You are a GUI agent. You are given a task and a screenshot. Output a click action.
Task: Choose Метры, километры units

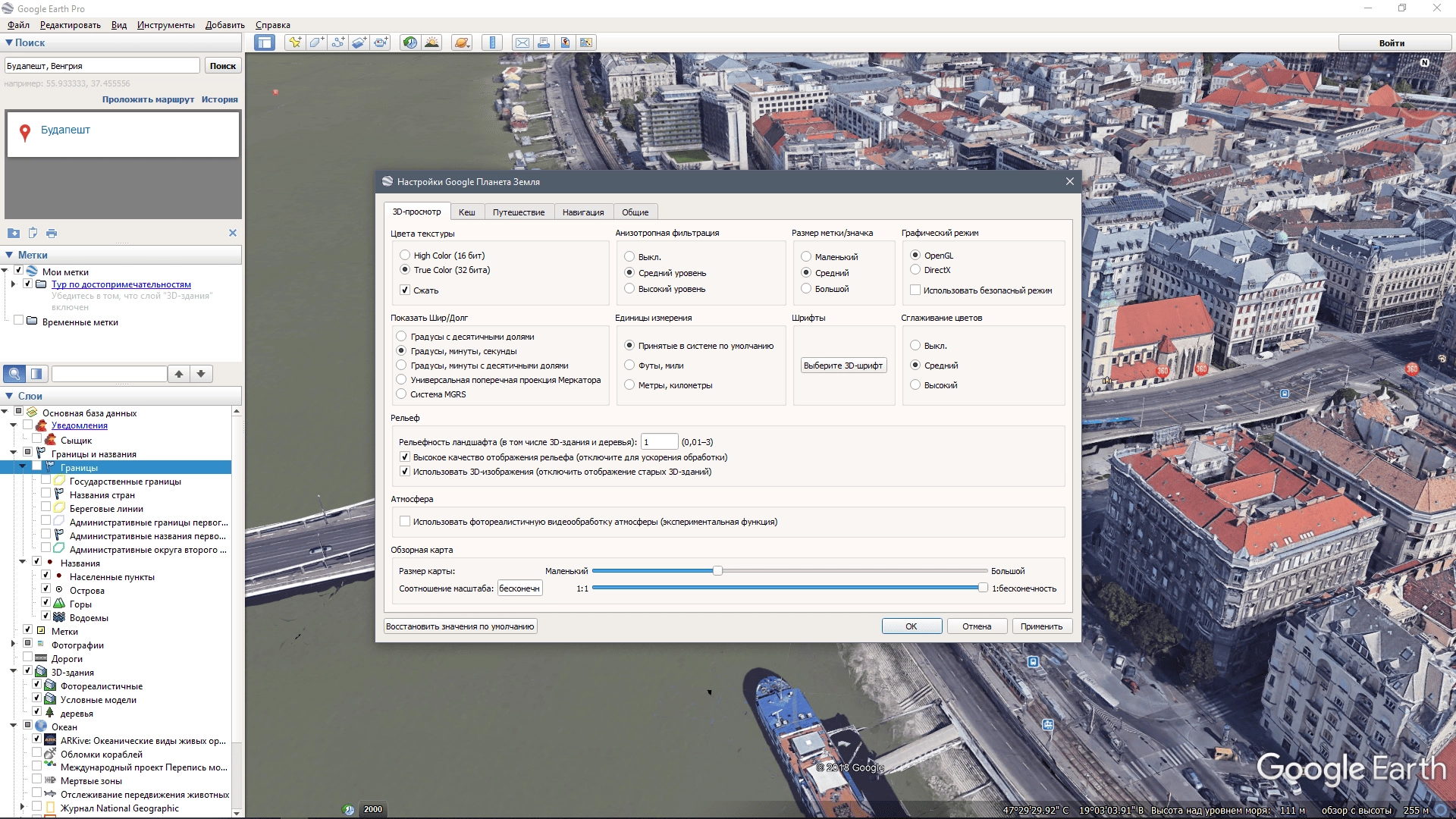coord(629,385)
